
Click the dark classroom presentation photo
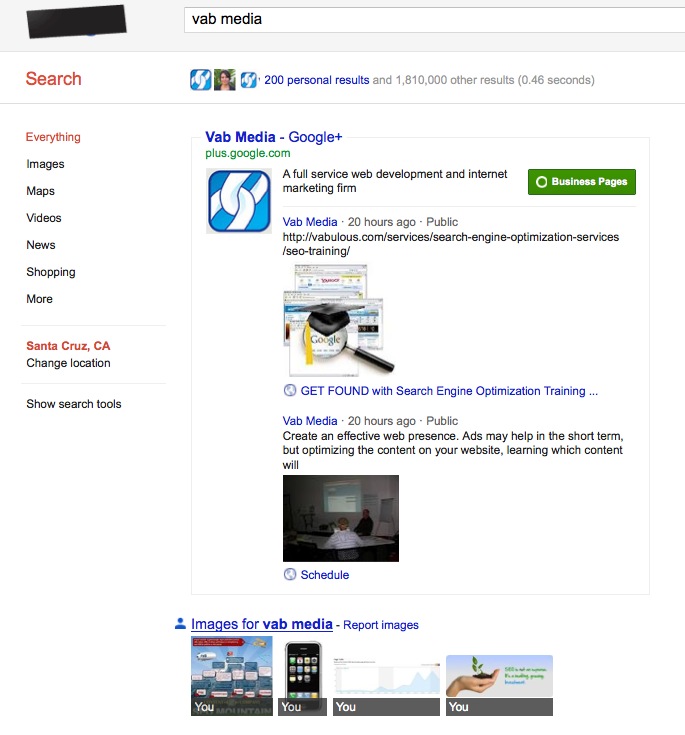[341, 518]
